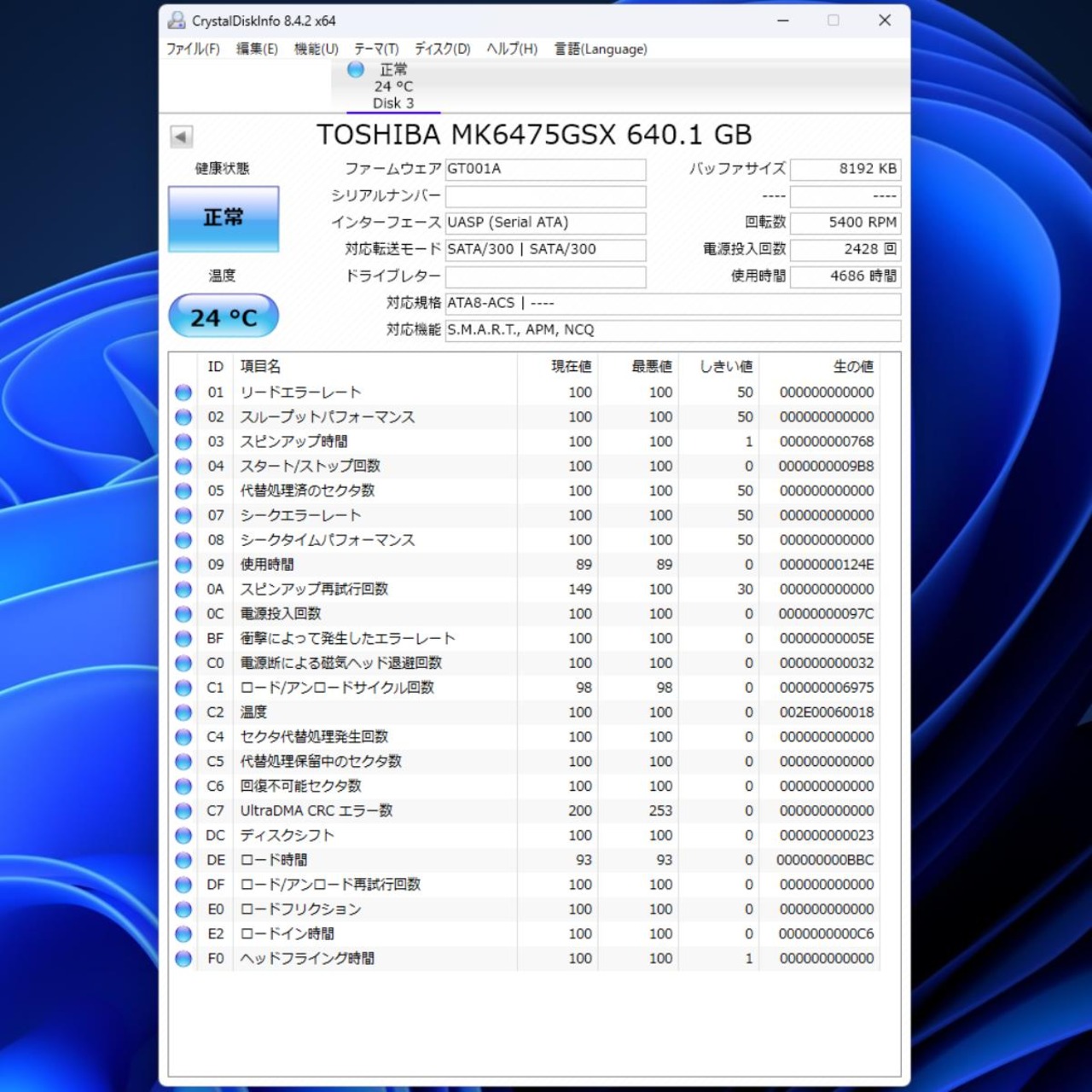Click the ID column header

pos(215,367)
